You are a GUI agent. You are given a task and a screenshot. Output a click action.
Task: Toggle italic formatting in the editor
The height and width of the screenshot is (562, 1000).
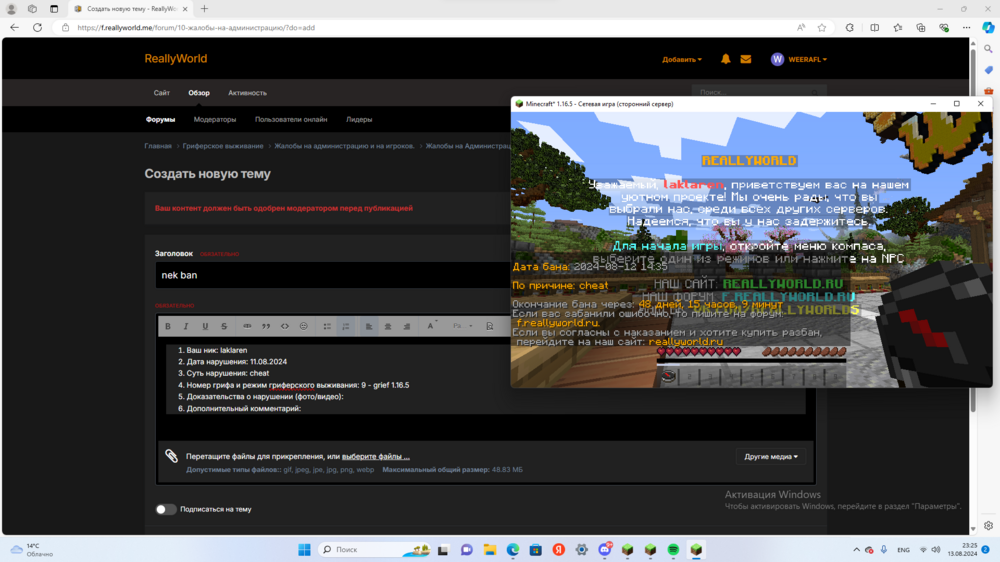pos(186,326)
